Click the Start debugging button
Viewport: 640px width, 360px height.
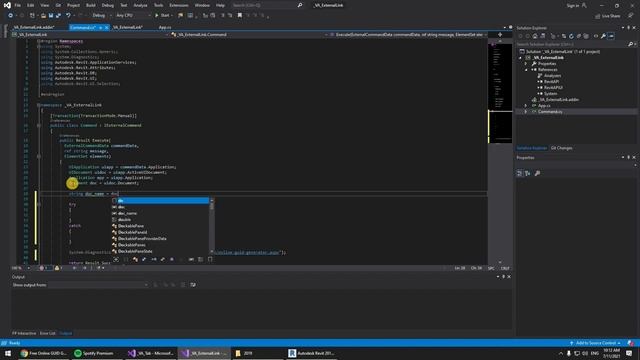tap(163, 16)
